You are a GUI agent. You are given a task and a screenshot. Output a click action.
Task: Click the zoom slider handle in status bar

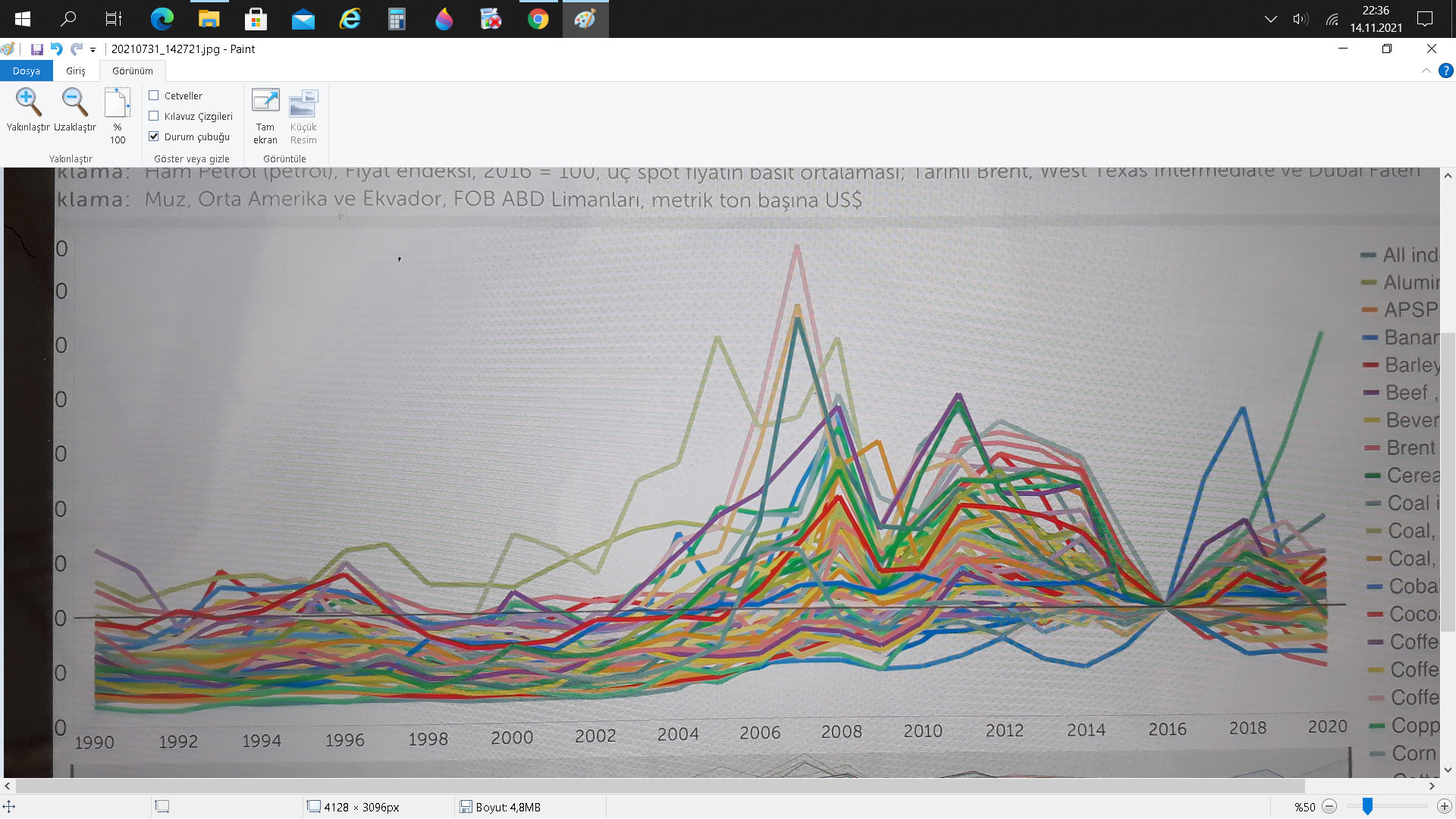[1367, 807]
